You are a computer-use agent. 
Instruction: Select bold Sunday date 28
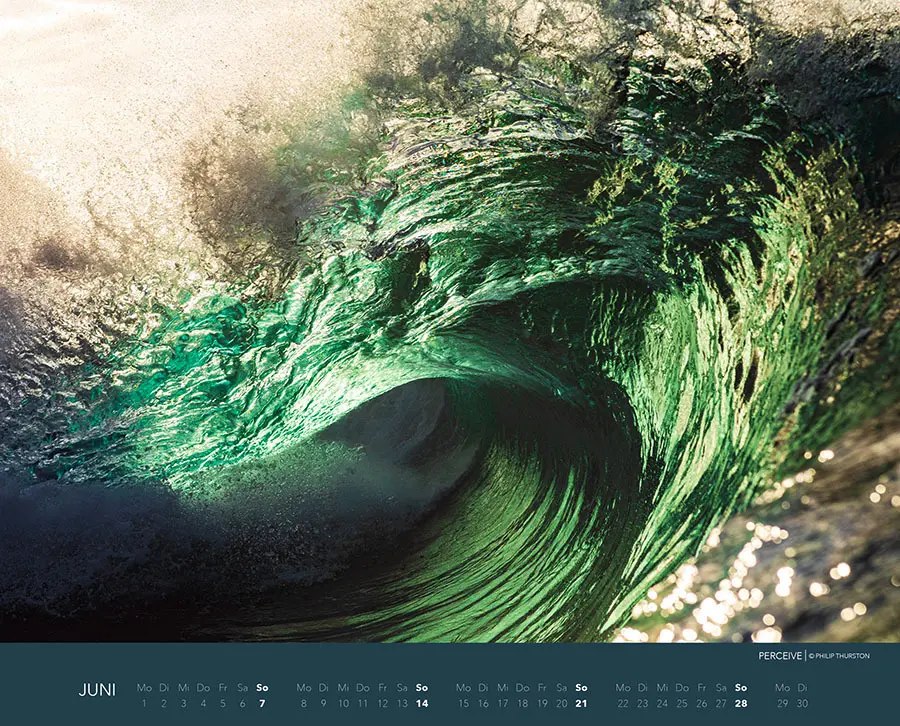[741, 703]
